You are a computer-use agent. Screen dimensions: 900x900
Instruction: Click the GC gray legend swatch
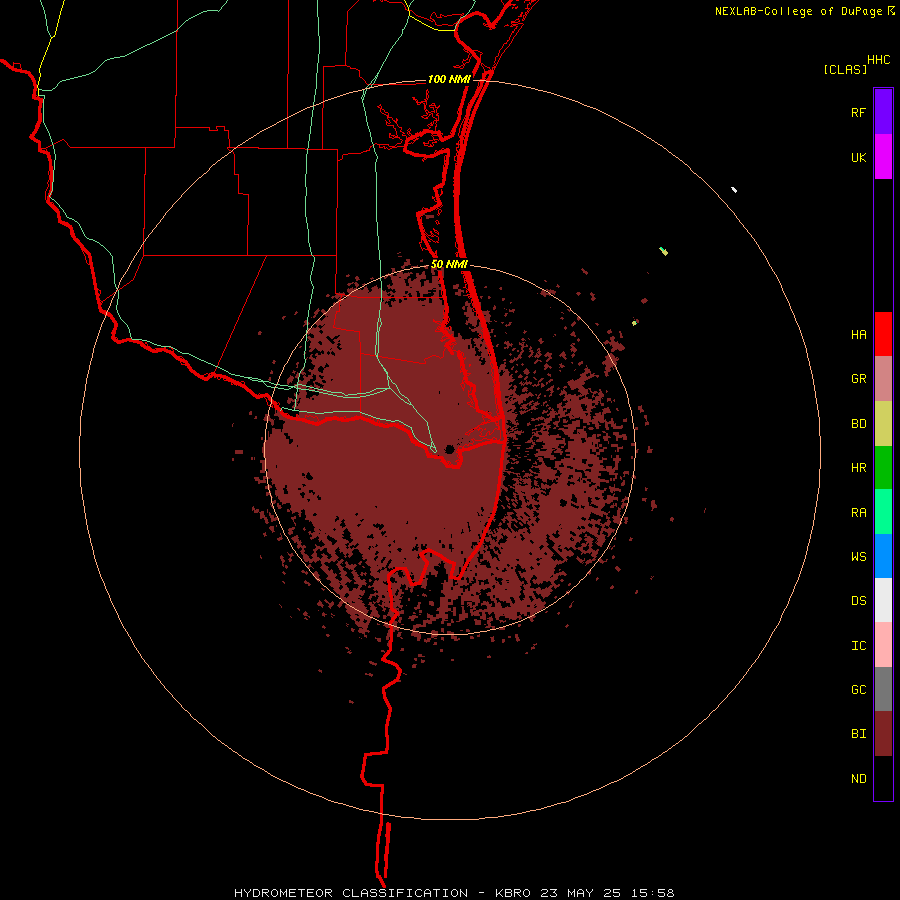point(883,689)
